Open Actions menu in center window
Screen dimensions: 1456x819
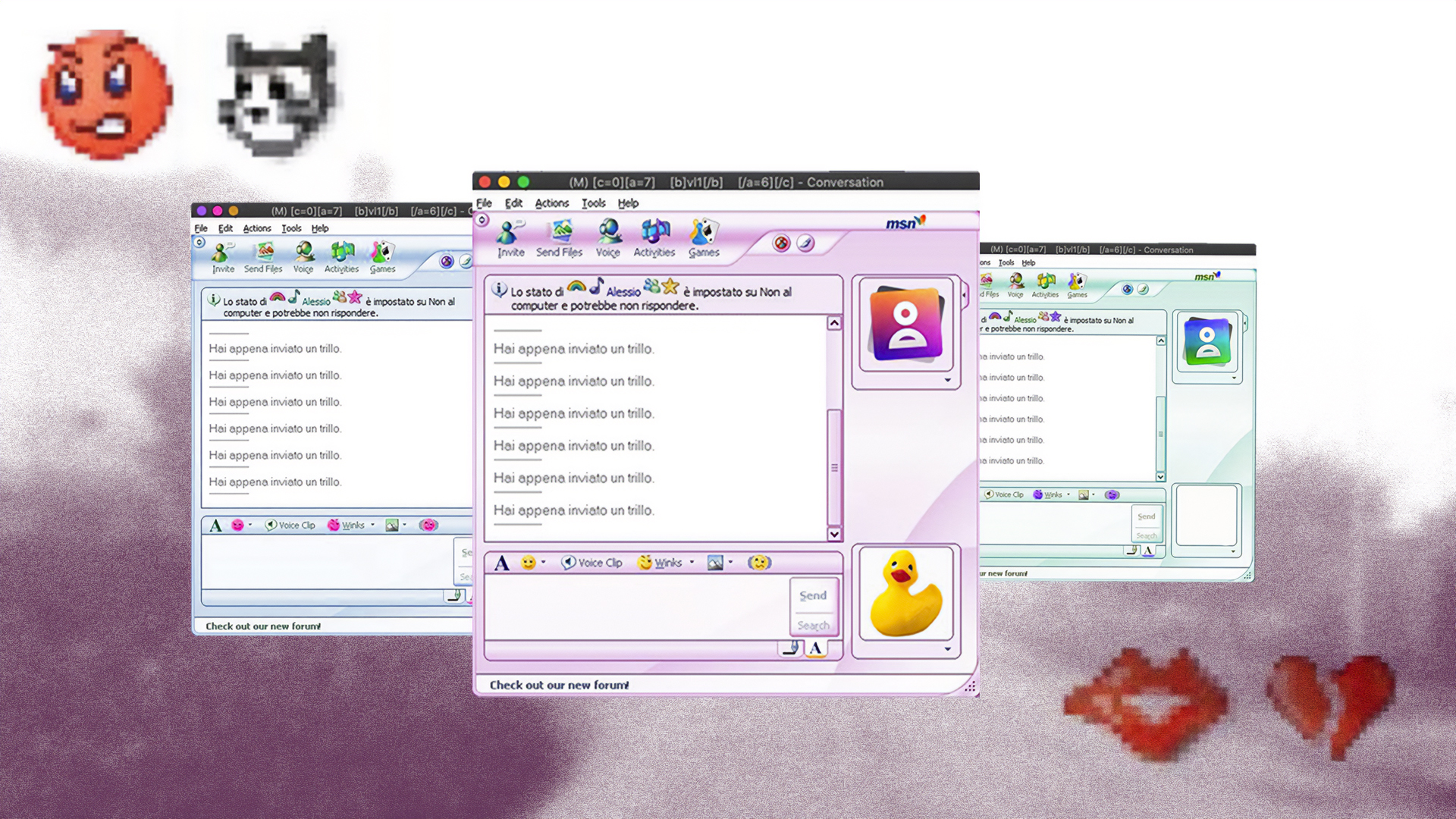pyautogui.click(x=551, y=203)
